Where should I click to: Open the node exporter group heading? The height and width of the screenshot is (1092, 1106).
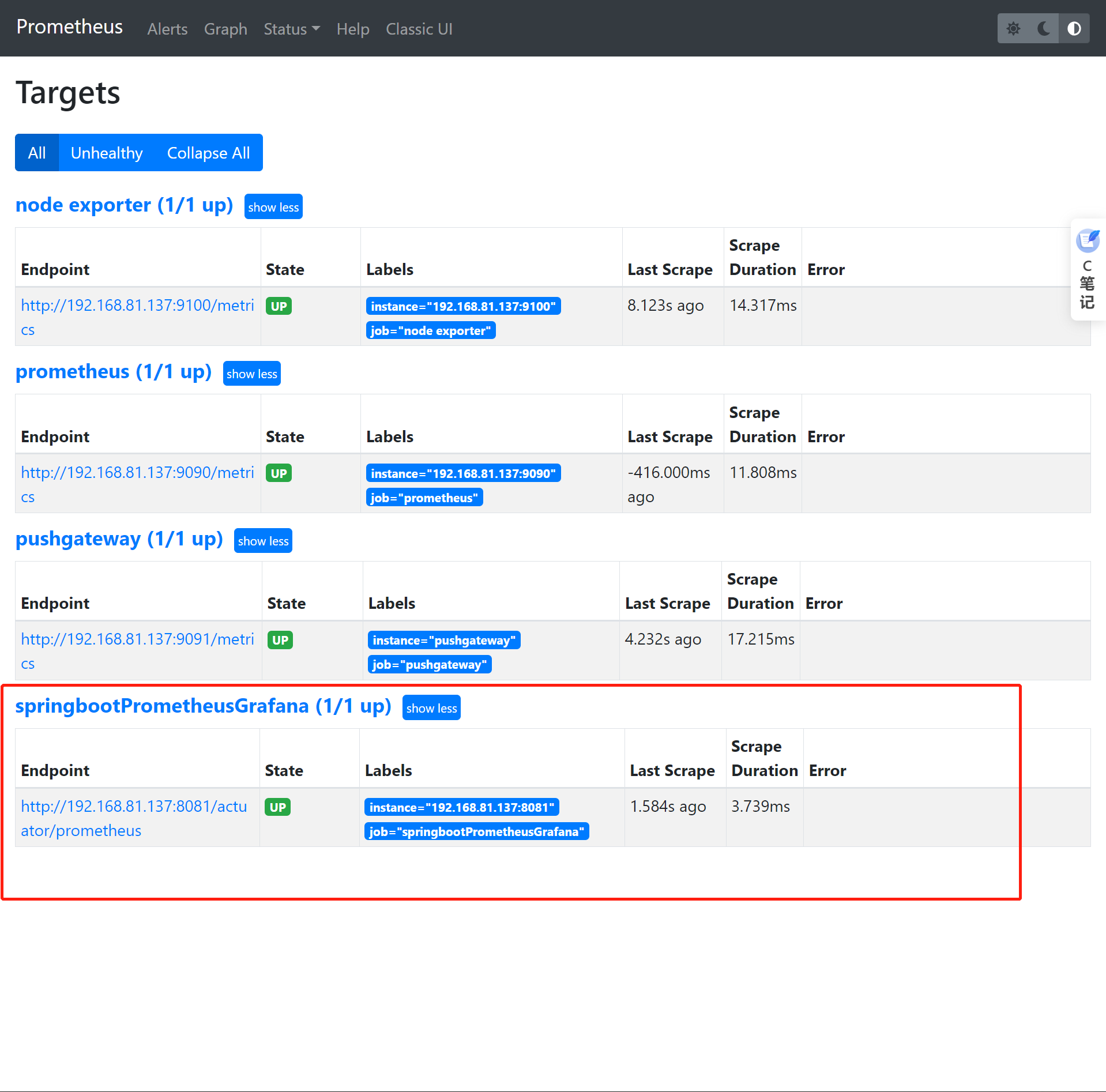(124, 205)
